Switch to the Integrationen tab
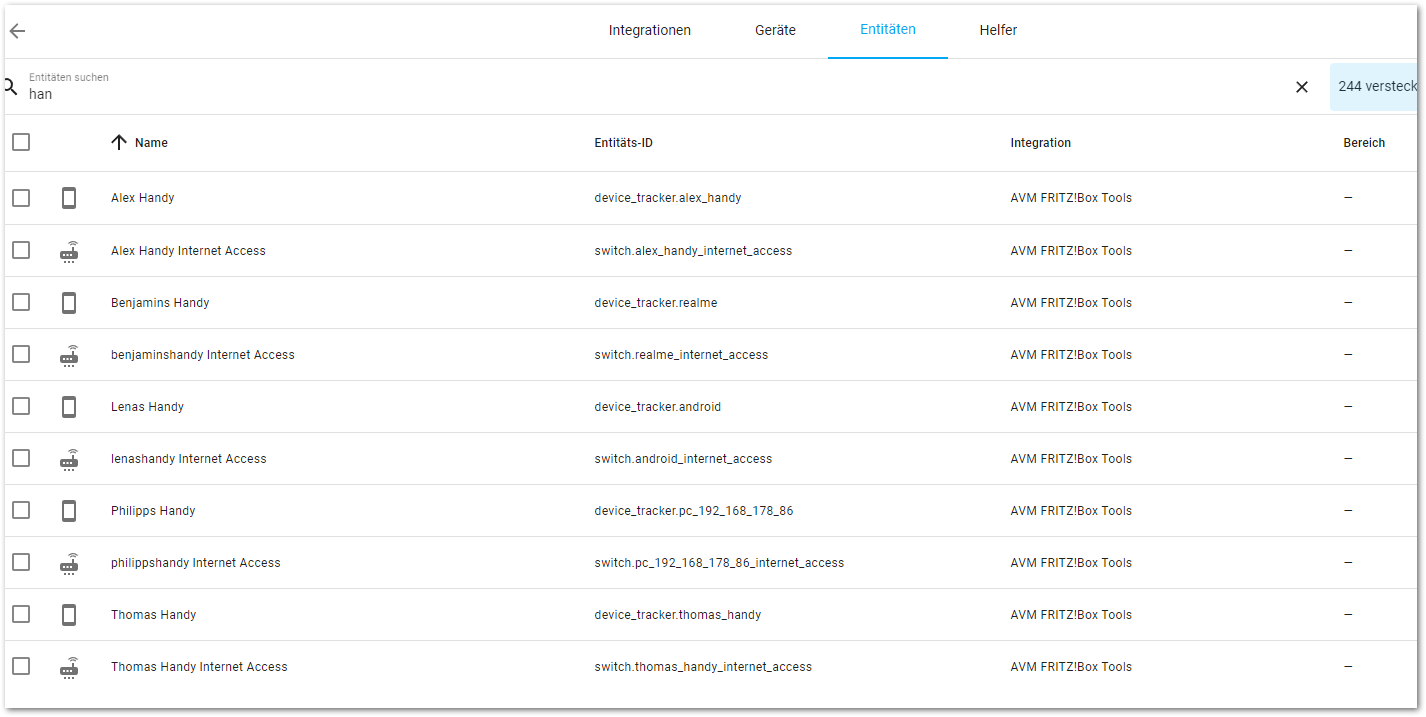1426x717 pixels. click(649, 30)
